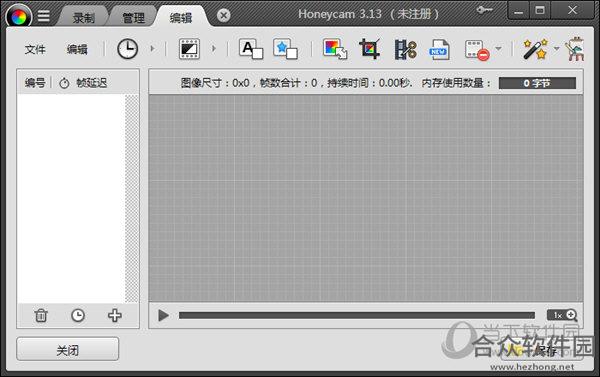Click the 0 字节 memory usage bar

point(537,83)
